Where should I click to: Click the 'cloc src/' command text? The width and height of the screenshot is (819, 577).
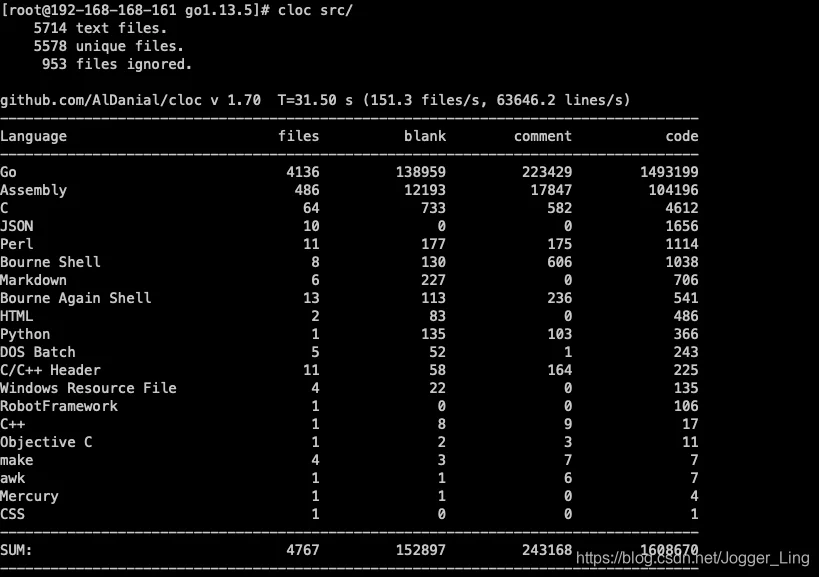pos(322,10)
